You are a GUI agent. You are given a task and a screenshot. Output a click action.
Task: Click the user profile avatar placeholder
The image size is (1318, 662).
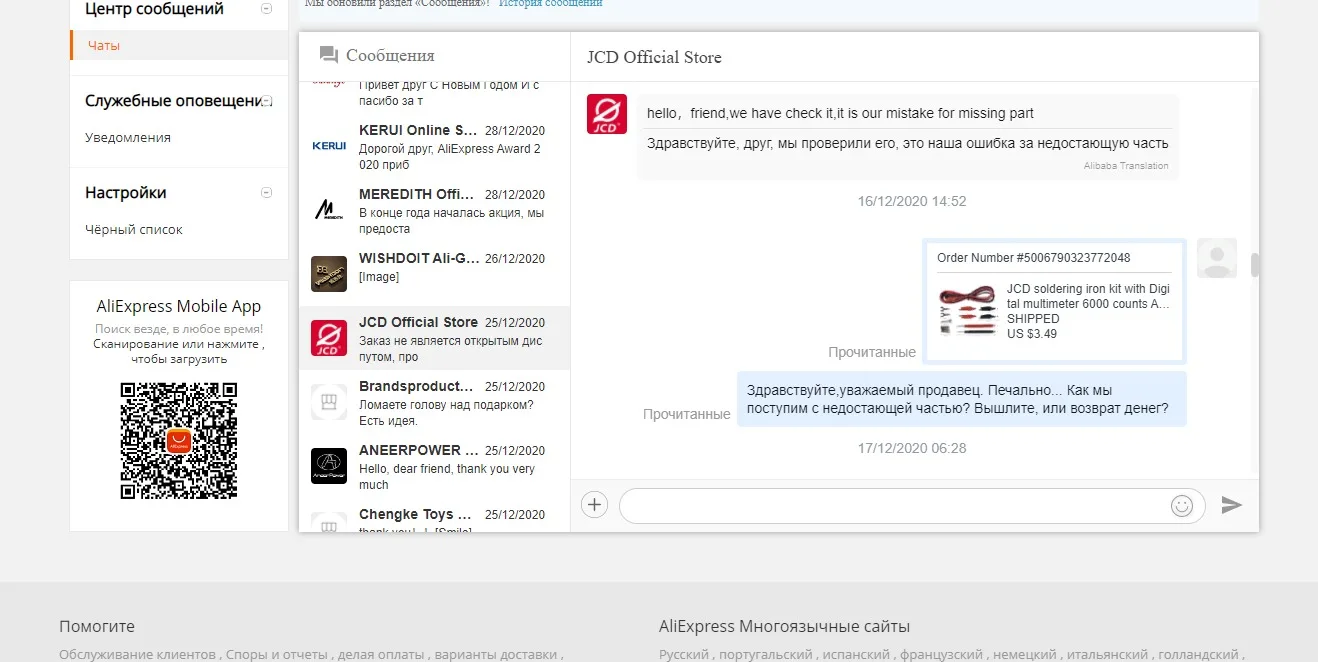coord(1217,258)
